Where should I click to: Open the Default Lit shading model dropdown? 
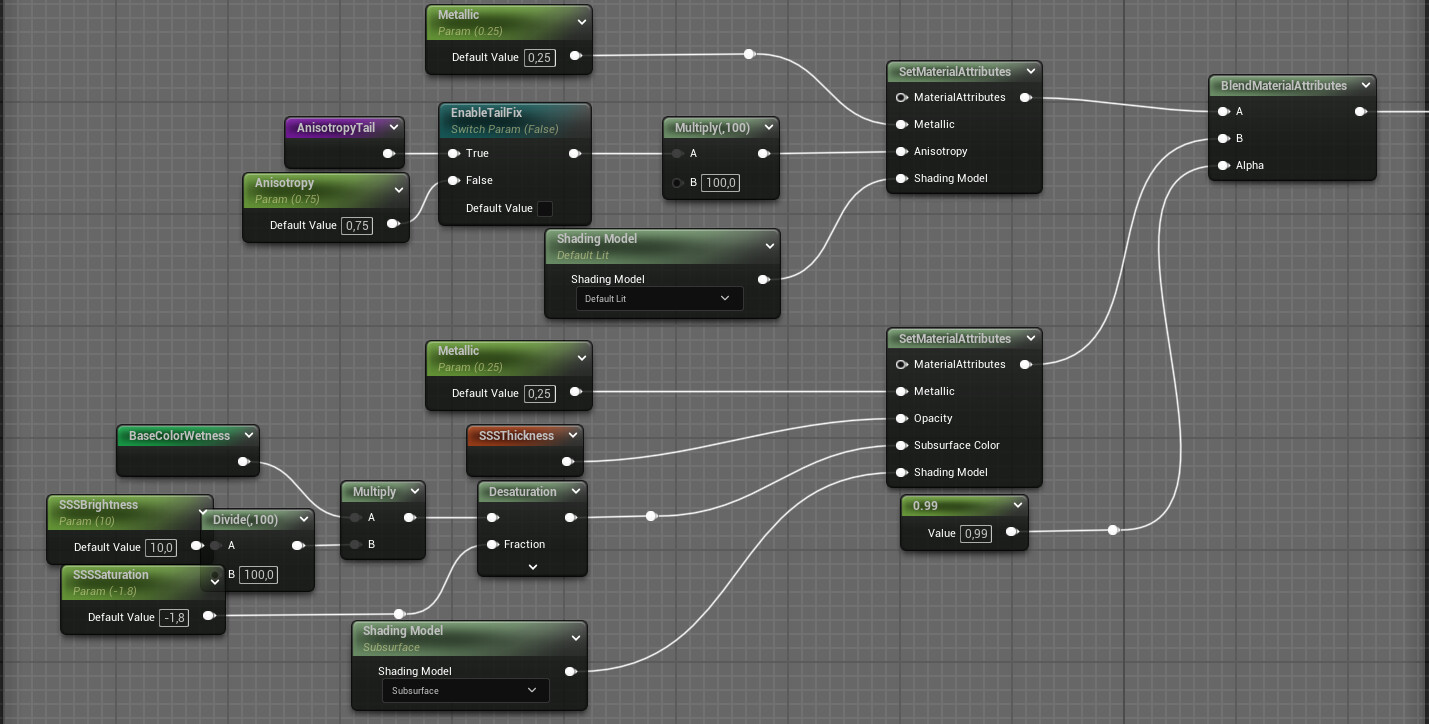click(x=660, y=298)
